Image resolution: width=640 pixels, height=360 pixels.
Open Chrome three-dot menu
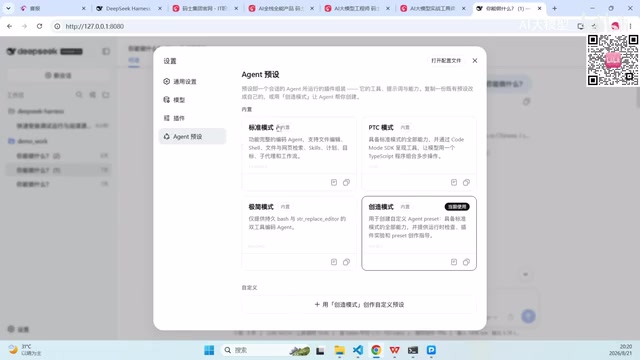630,26
